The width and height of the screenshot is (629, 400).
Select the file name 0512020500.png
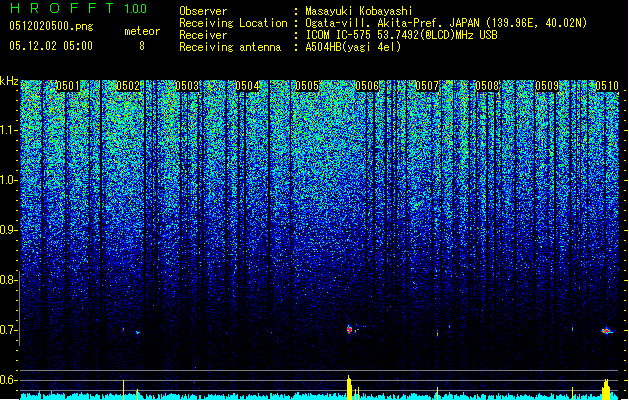(51, 26)
